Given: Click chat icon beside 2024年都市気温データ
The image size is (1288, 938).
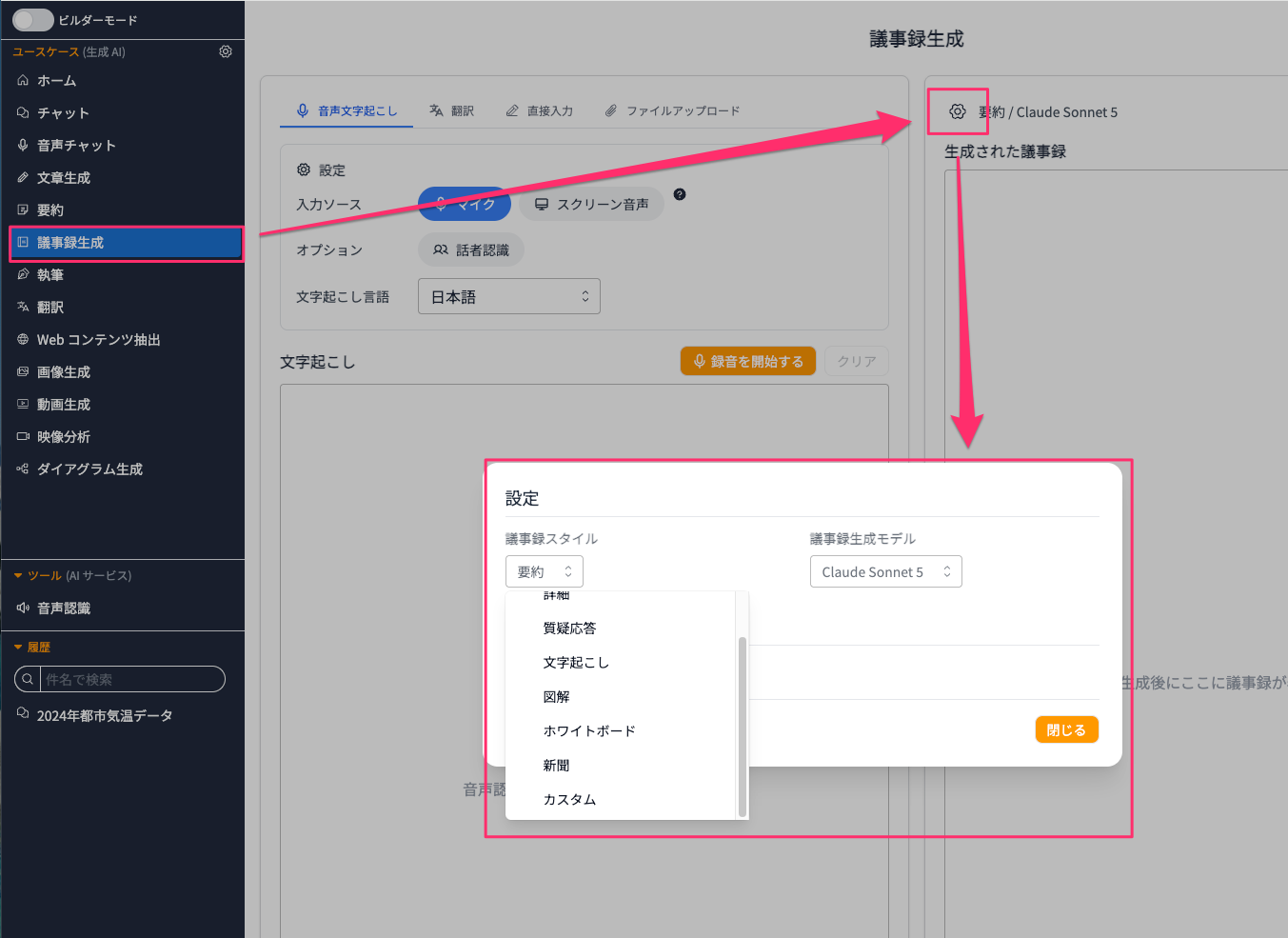Looking at the screenshot, I should point(23,713).
